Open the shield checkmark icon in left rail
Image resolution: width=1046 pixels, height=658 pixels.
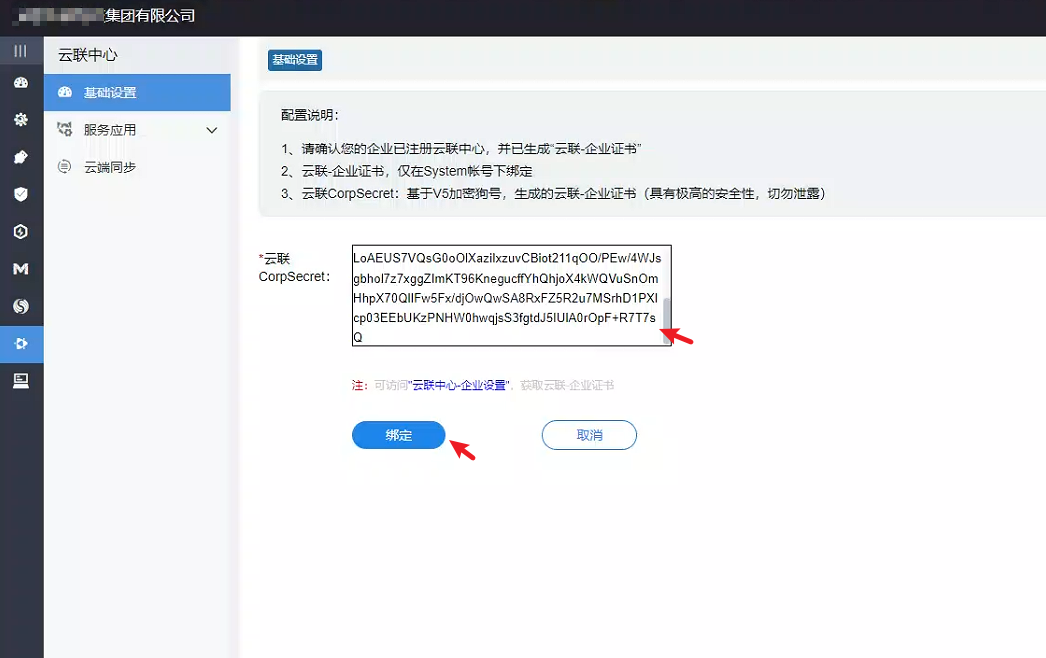pos(21,194)
